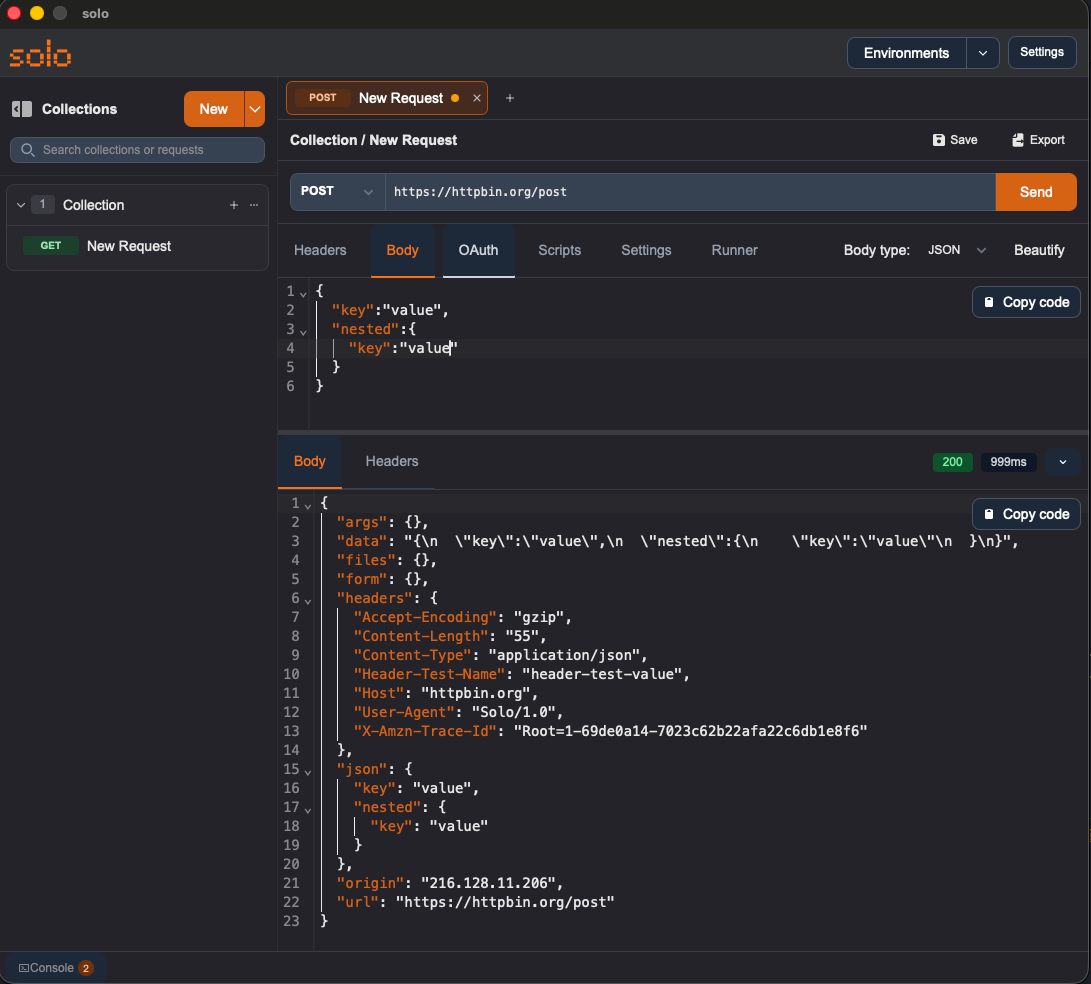
Task: Click the Copy code icon in response body
Action: [988, 513]
